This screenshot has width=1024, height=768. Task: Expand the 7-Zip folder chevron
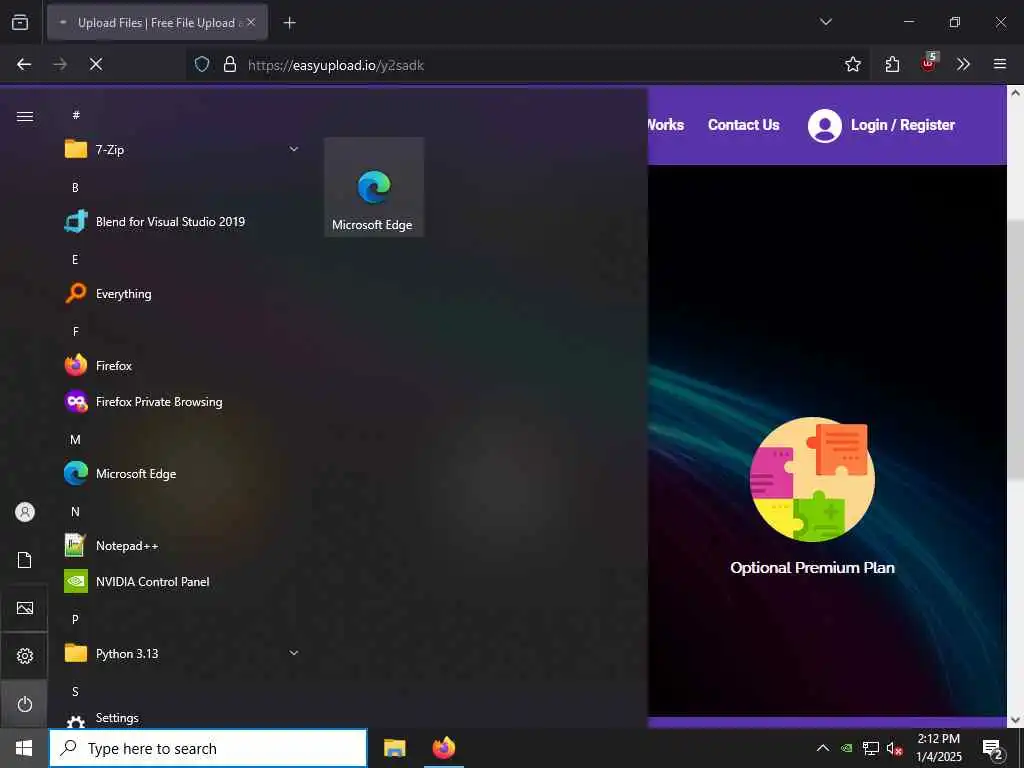pyautogui.click(x=294, y=150)
